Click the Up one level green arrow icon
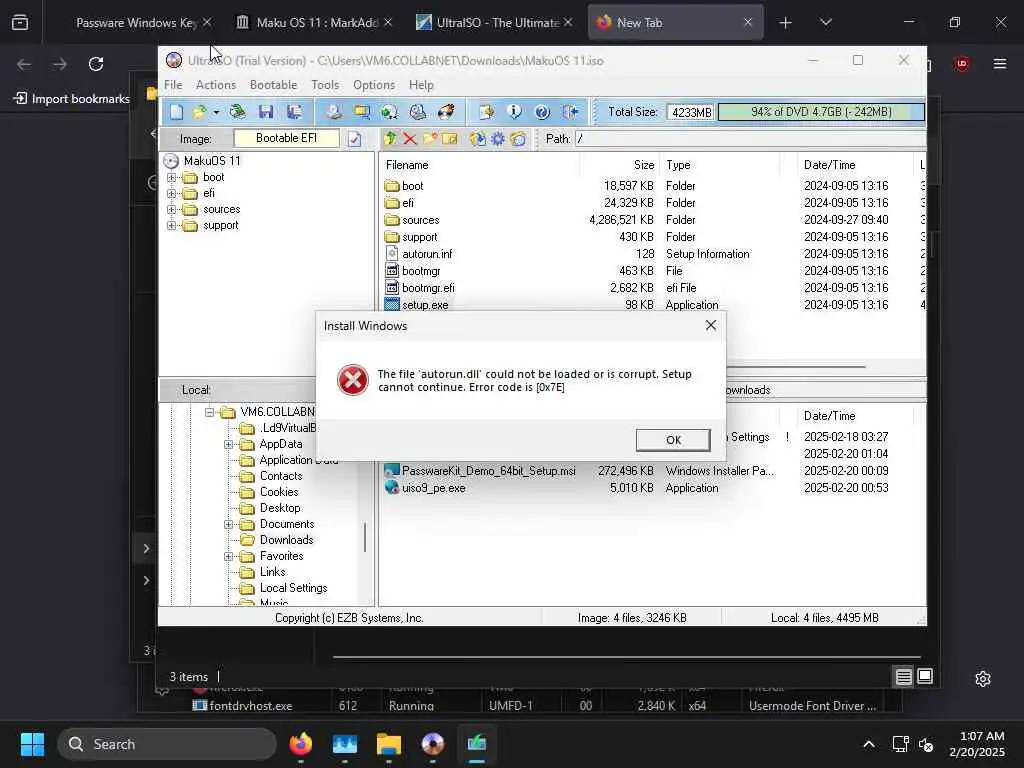This screenshot has height=768, width=1024. tap(390, 138)
